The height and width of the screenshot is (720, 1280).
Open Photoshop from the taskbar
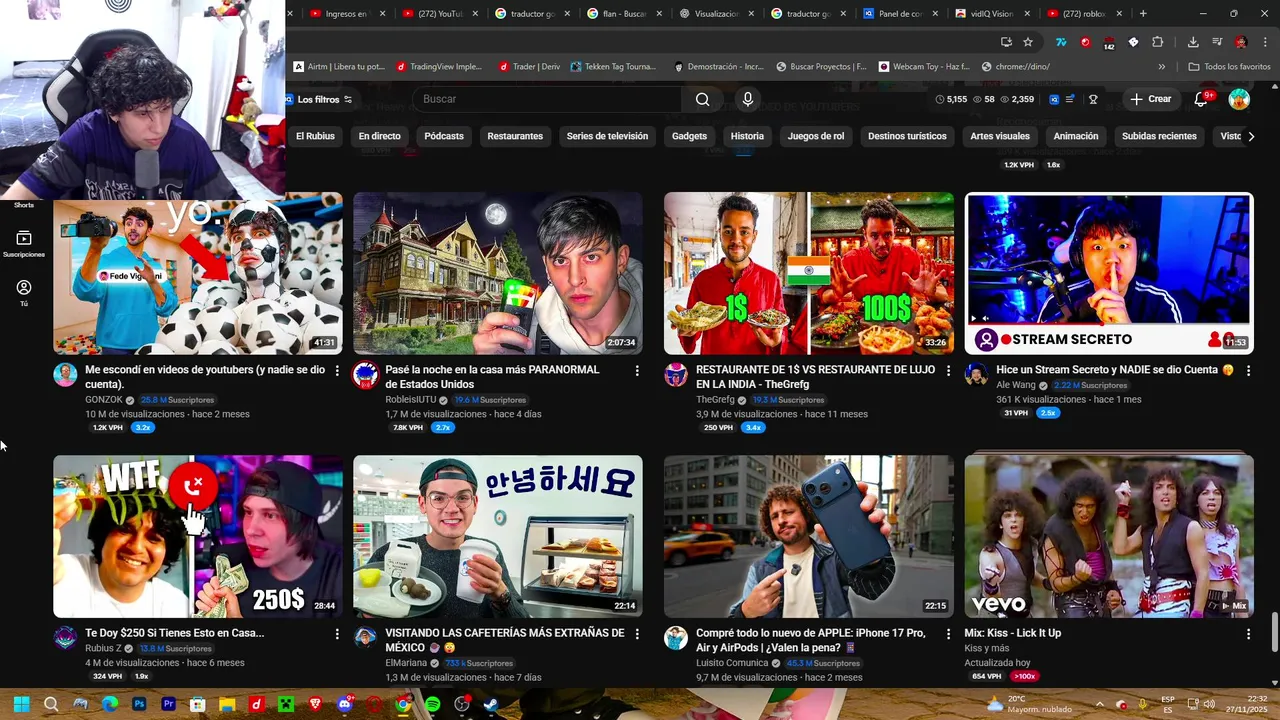pyautogui.click(x=139, y=704)
